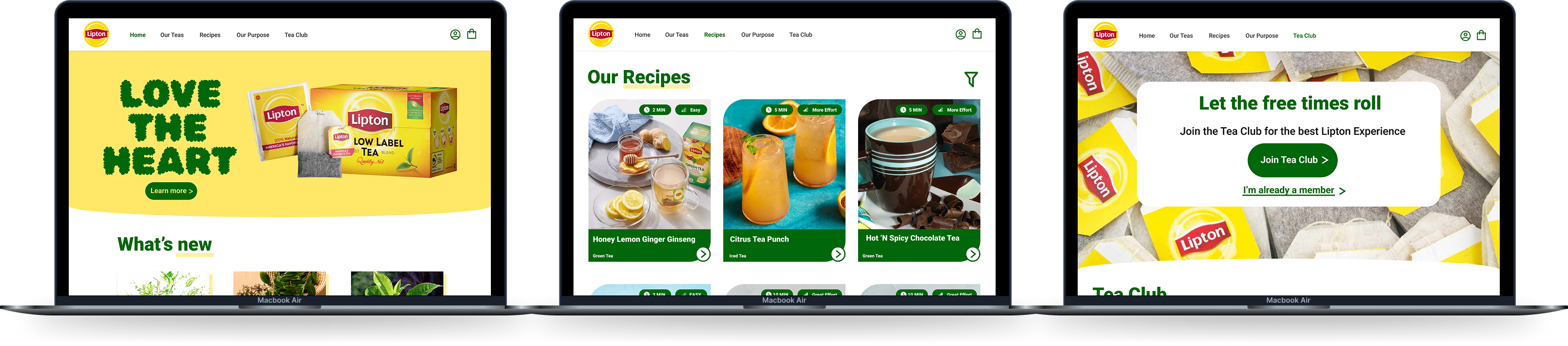The height and width of the screenshot is (346, 1568).
Task: Click the arrow on Citrus Tea Punch card
Action: [x=838, y=254]
